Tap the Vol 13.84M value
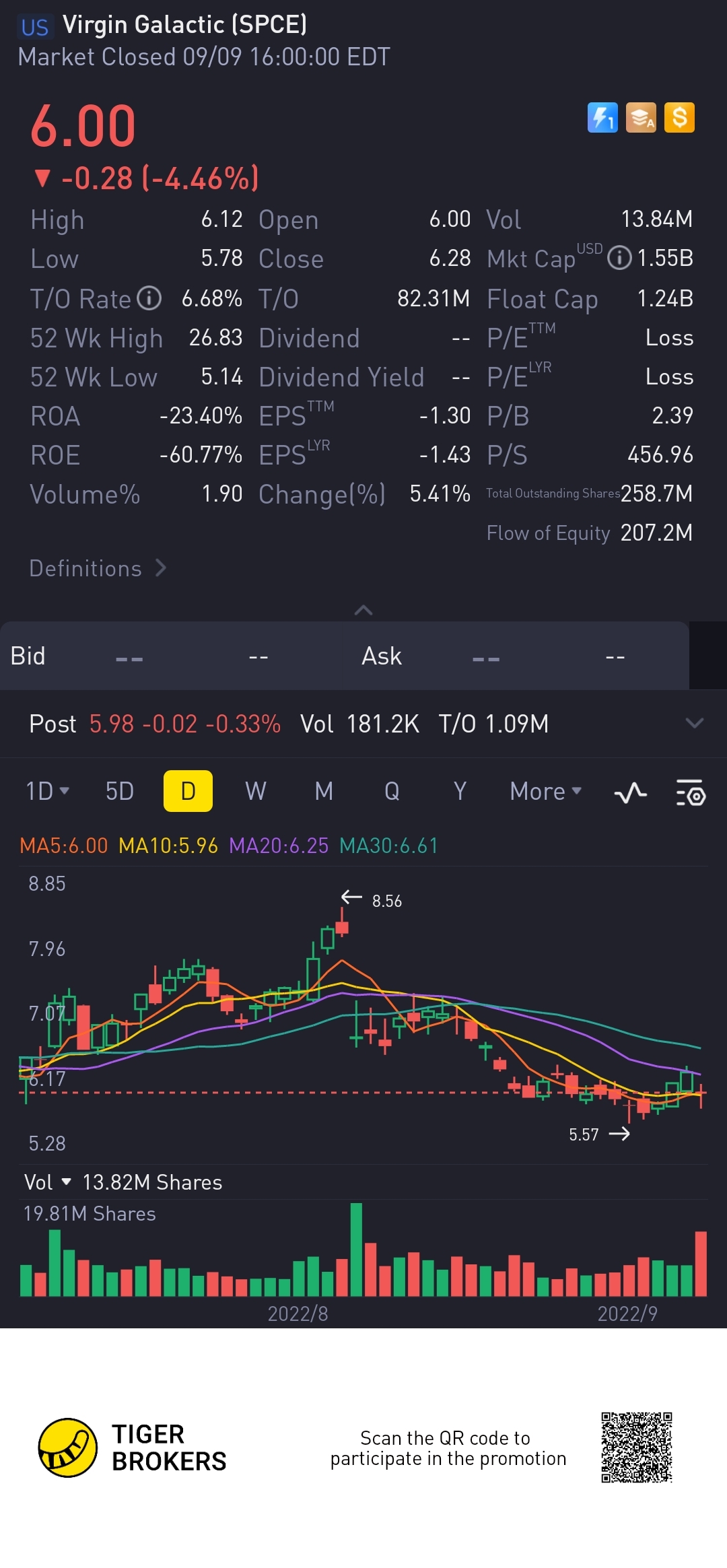The height and width of the screenshot is (1568, 727). (656, 219)
